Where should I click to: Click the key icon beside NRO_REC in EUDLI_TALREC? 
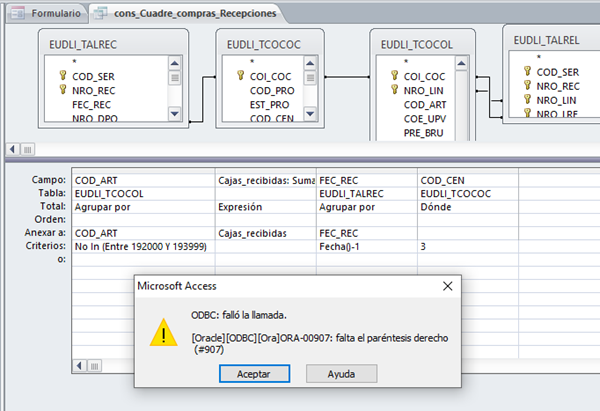64,90
